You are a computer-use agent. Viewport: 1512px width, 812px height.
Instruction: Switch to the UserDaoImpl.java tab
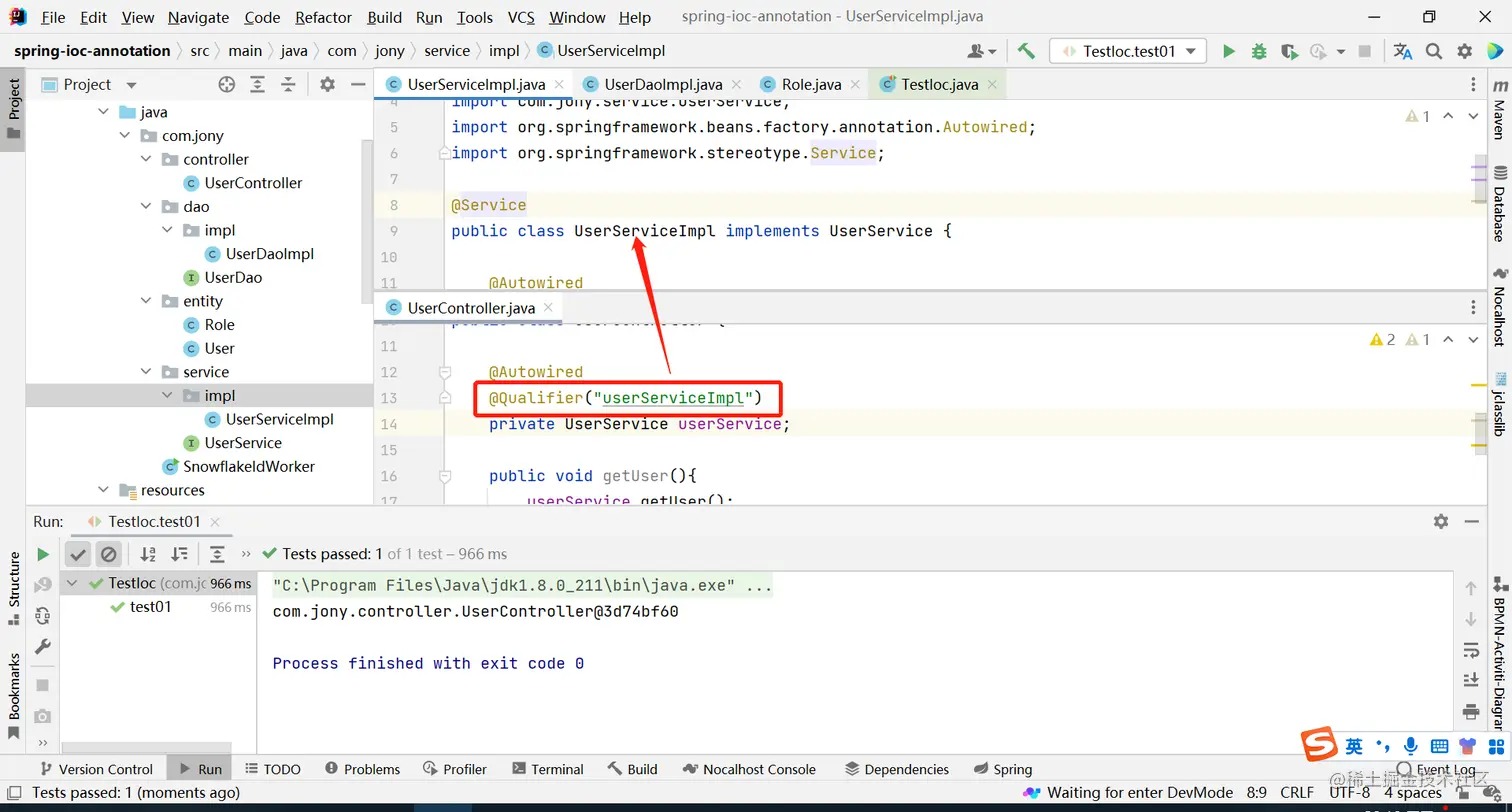(663, 85)
